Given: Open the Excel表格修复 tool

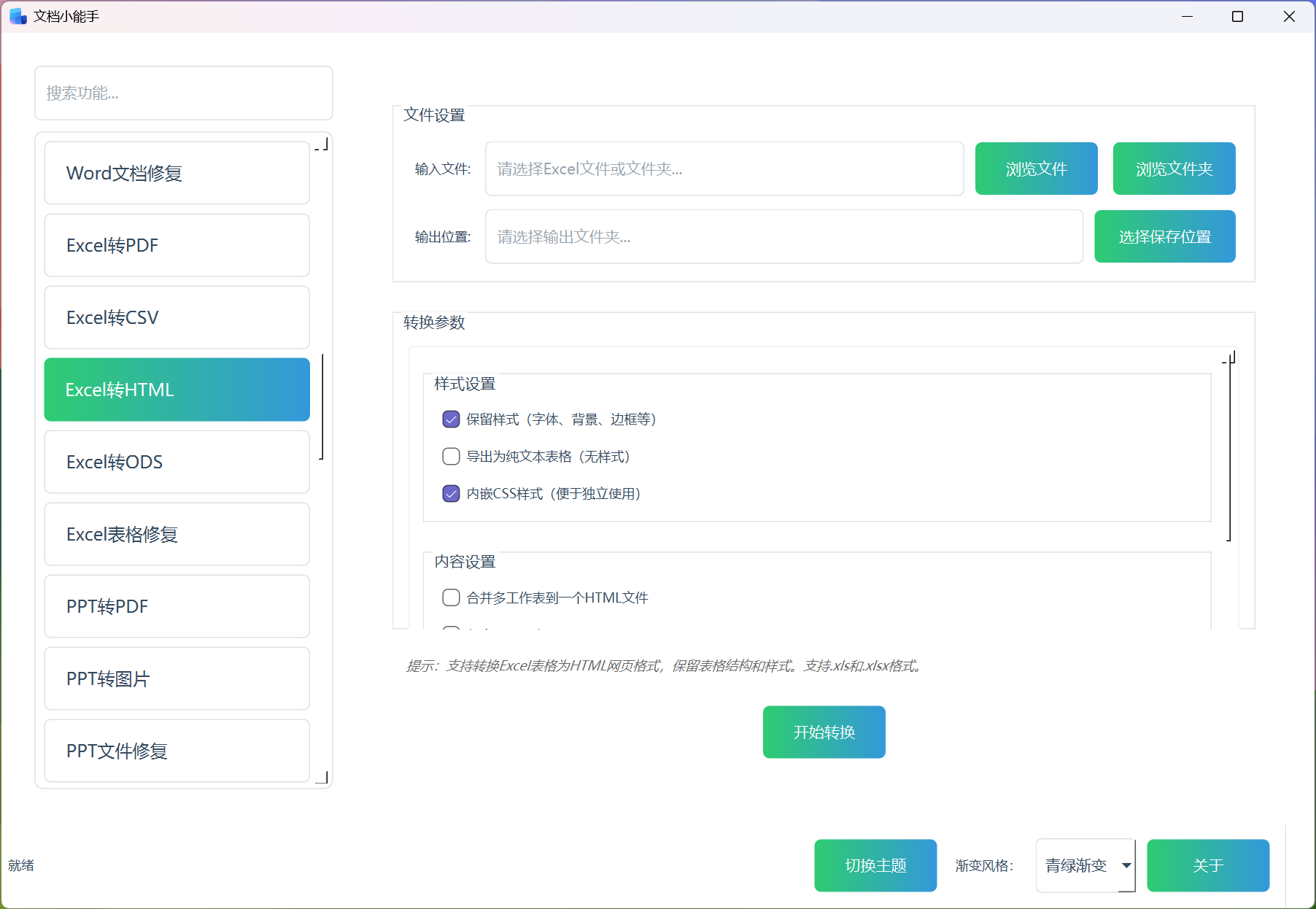Looking at the screenshot, I should click(x=177, y=534).
